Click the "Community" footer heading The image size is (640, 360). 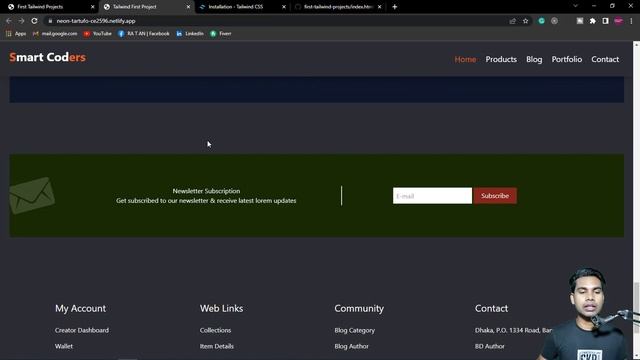point(359,308)
